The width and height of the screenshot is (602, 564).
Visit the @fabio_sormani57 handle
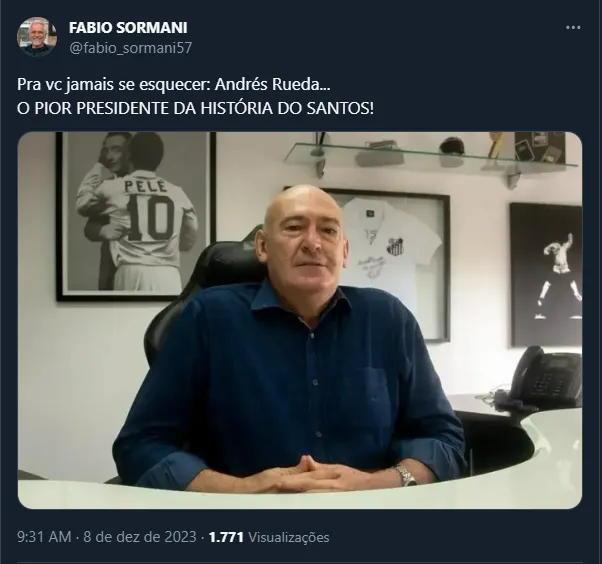click(x=130, y=48)
